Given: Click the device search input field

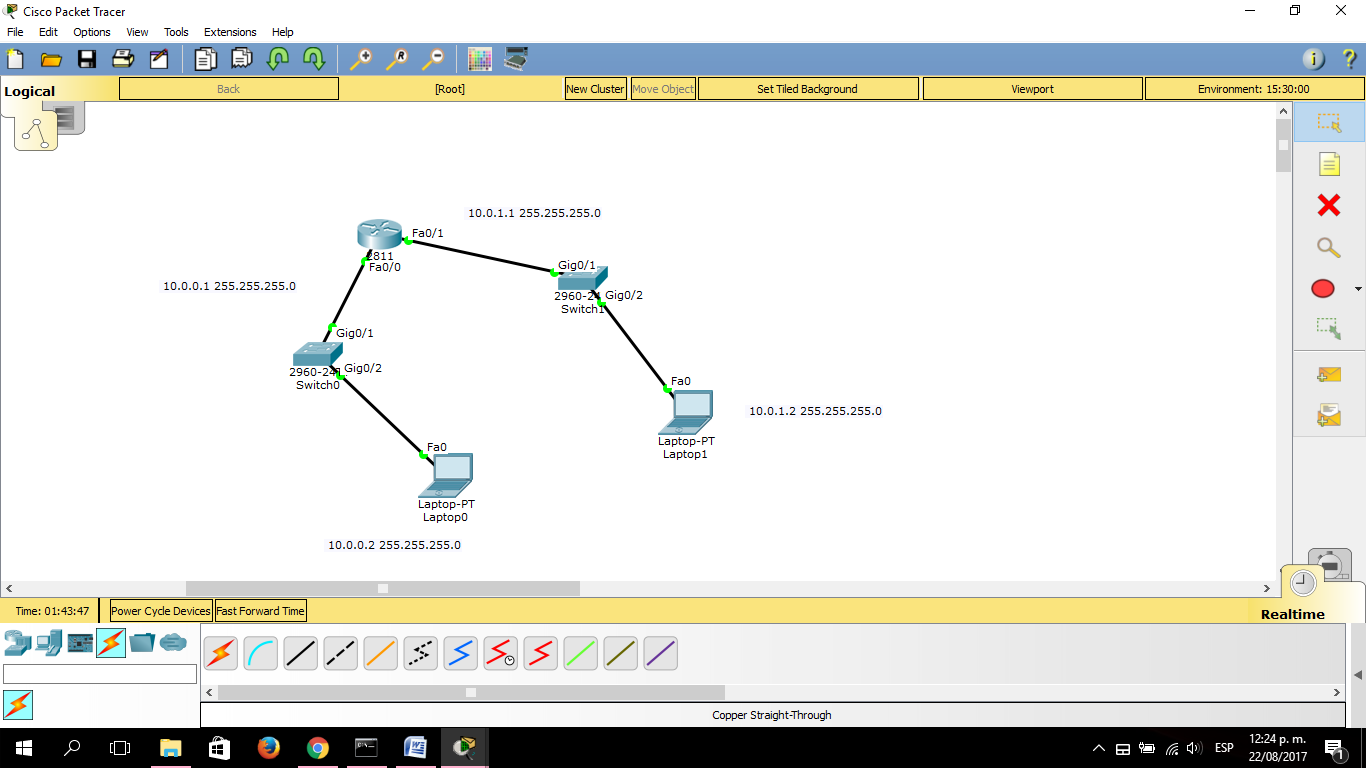Looking at the screenshot, I should [100, 674].
